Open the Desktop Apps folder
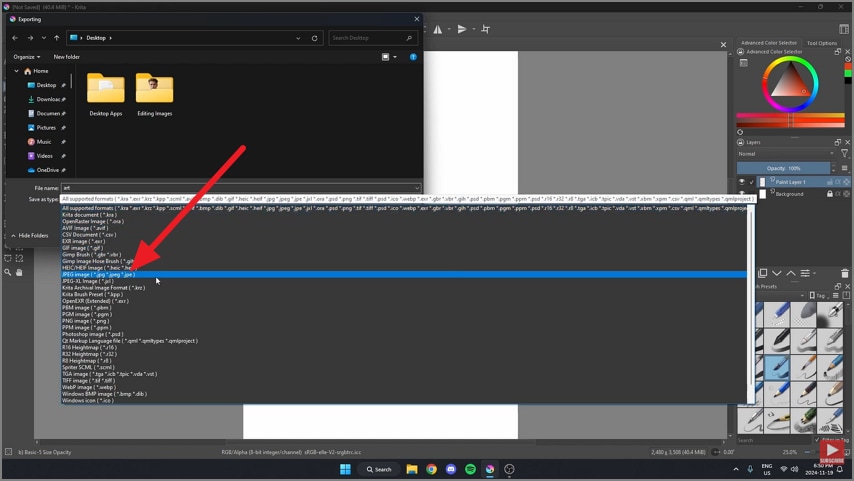Viewport: 854px width, 481px height. (106, 94)
